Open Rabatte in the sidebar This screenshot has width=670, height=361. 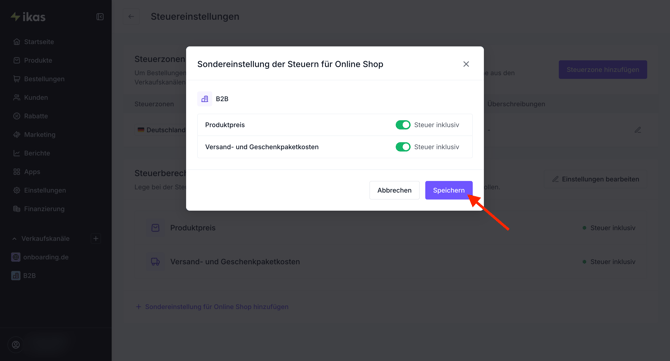(x=36, y=116)
